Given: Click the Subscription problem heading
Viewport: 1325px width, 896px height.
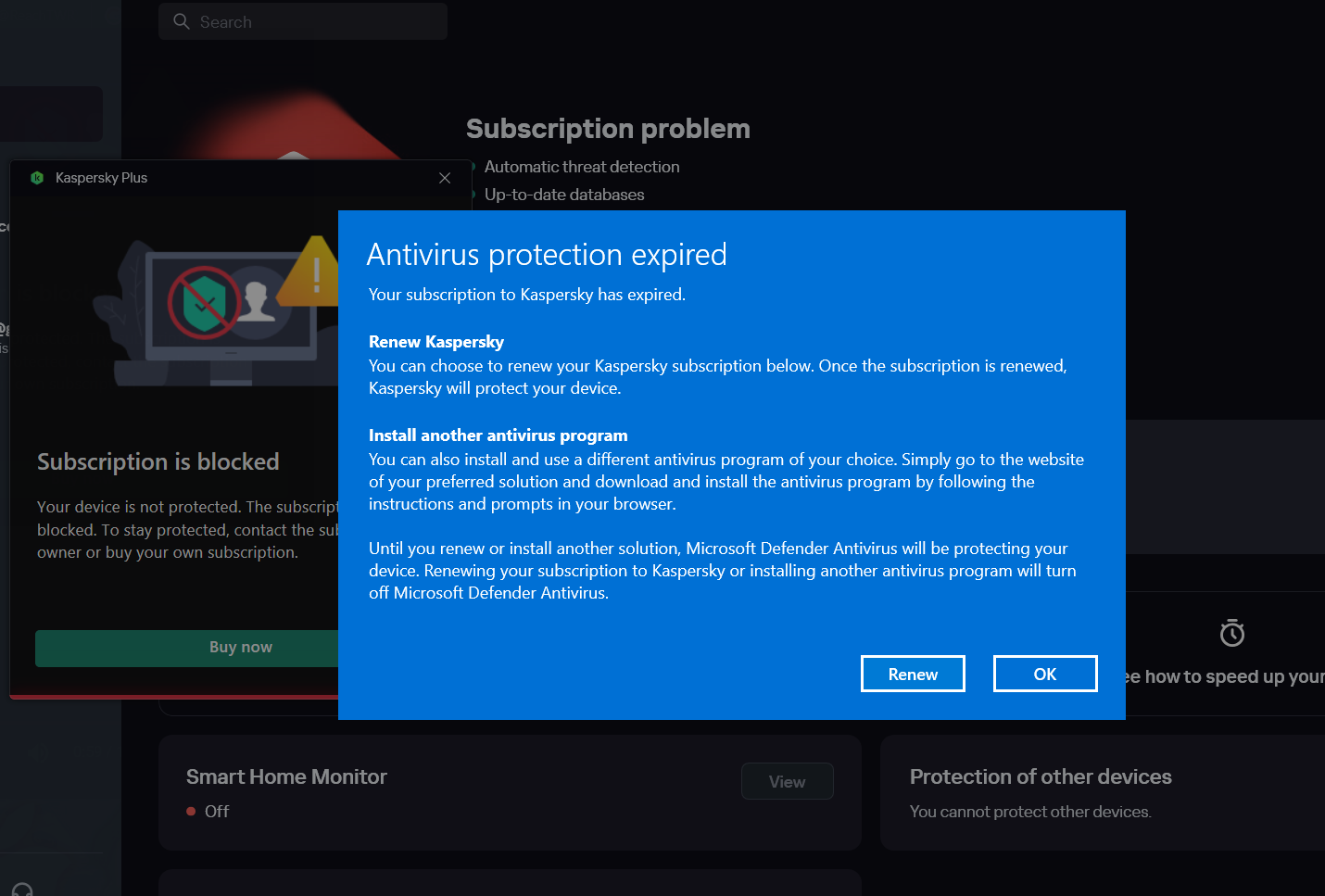Looking at the screenshot, I should tap(608, 129).
